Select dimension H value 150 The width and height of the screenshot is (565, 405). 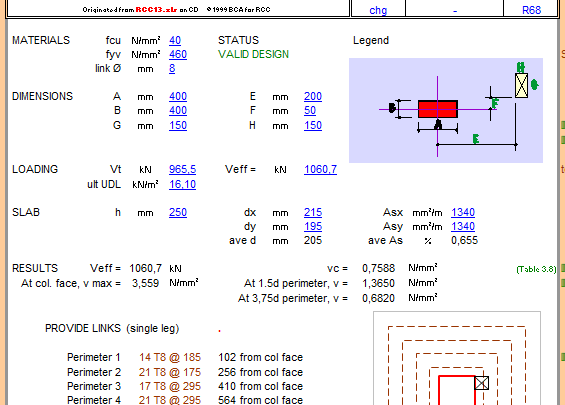[313, 125]
